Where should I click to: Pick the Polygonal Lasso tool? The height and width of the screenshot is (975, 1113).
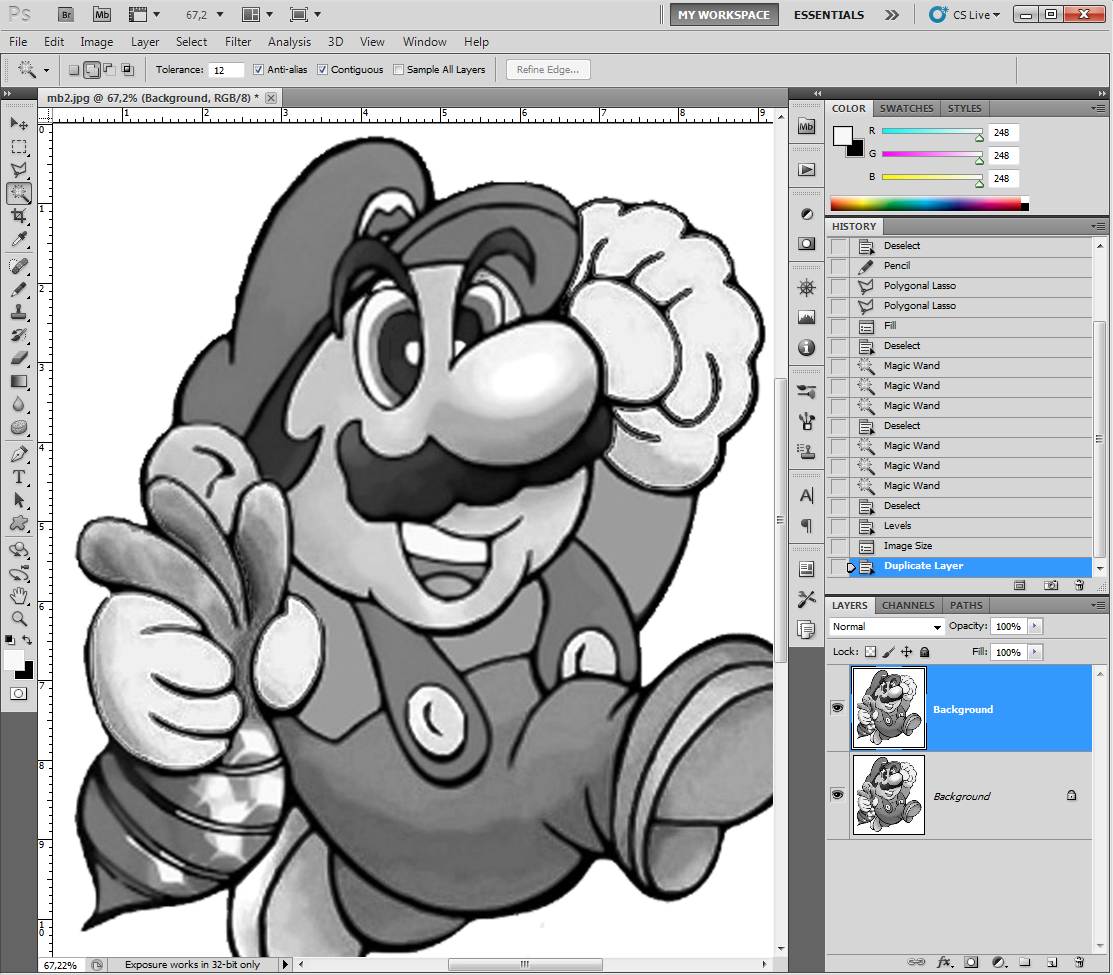click(x=19, y=170)
